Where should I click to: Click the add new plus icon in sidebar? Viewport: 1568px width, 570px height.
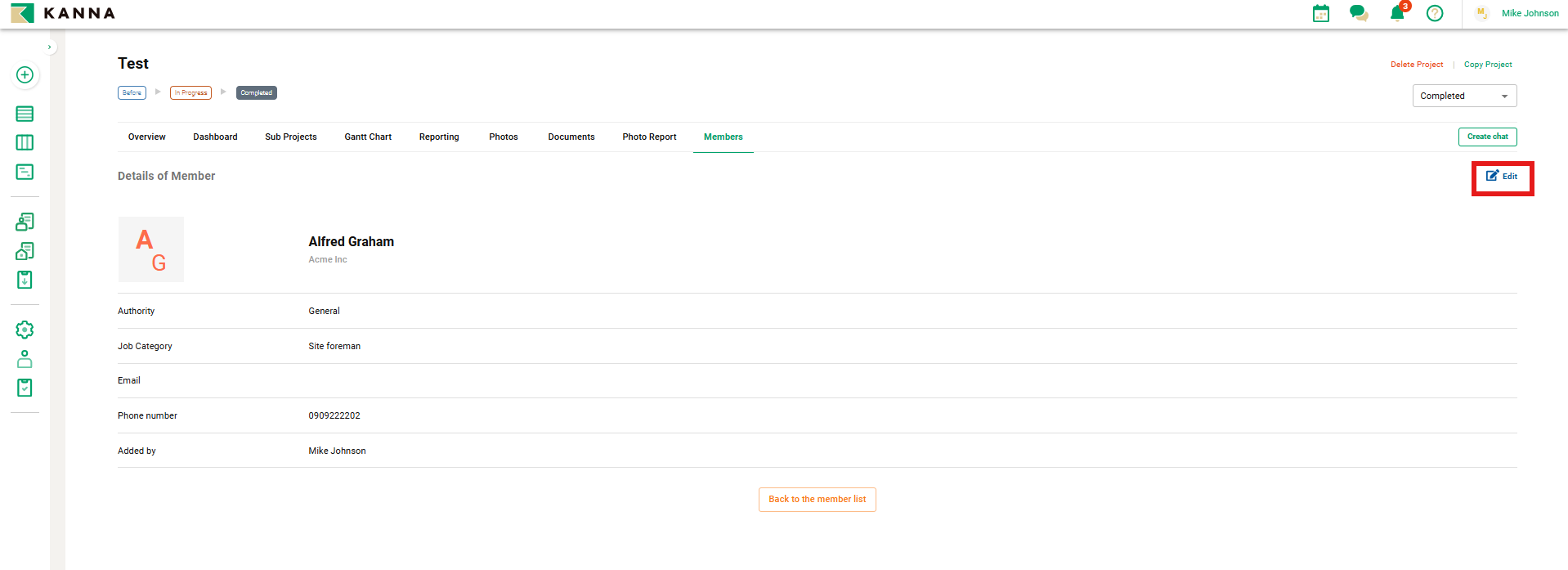(x=25, y=74)
